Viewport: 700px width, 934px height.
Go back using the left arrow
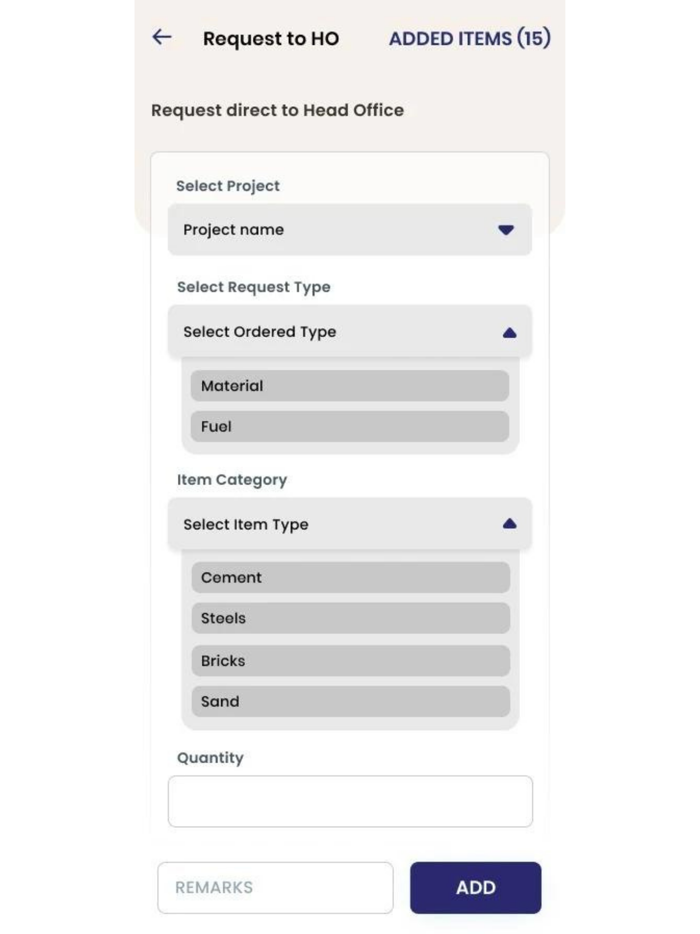(x=162, y=38)
